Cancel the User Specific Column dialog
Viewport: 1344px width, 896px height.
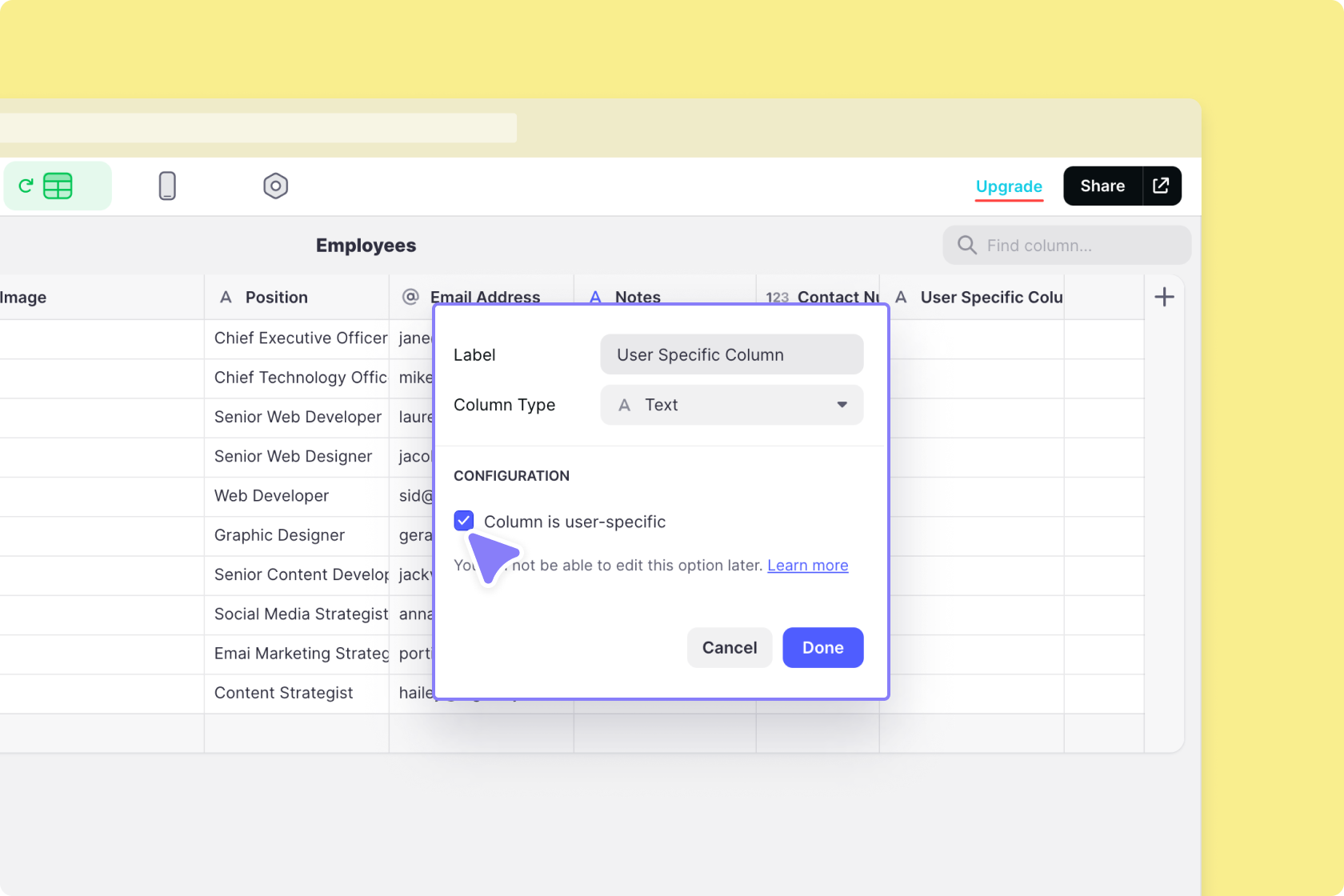[729, 647]
